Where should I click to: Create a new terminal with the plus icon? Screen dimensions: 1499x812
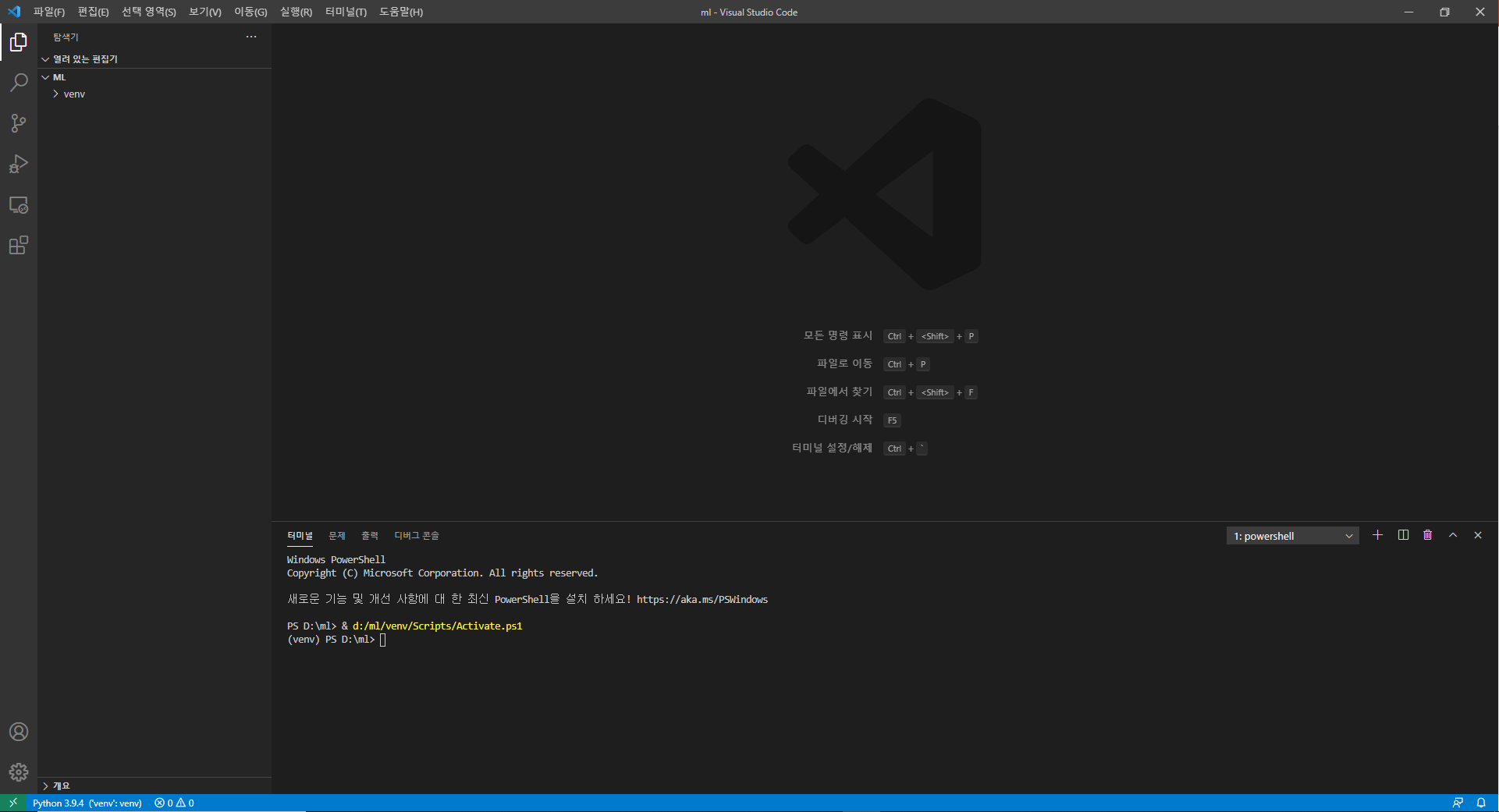(x=1378, y=535)
